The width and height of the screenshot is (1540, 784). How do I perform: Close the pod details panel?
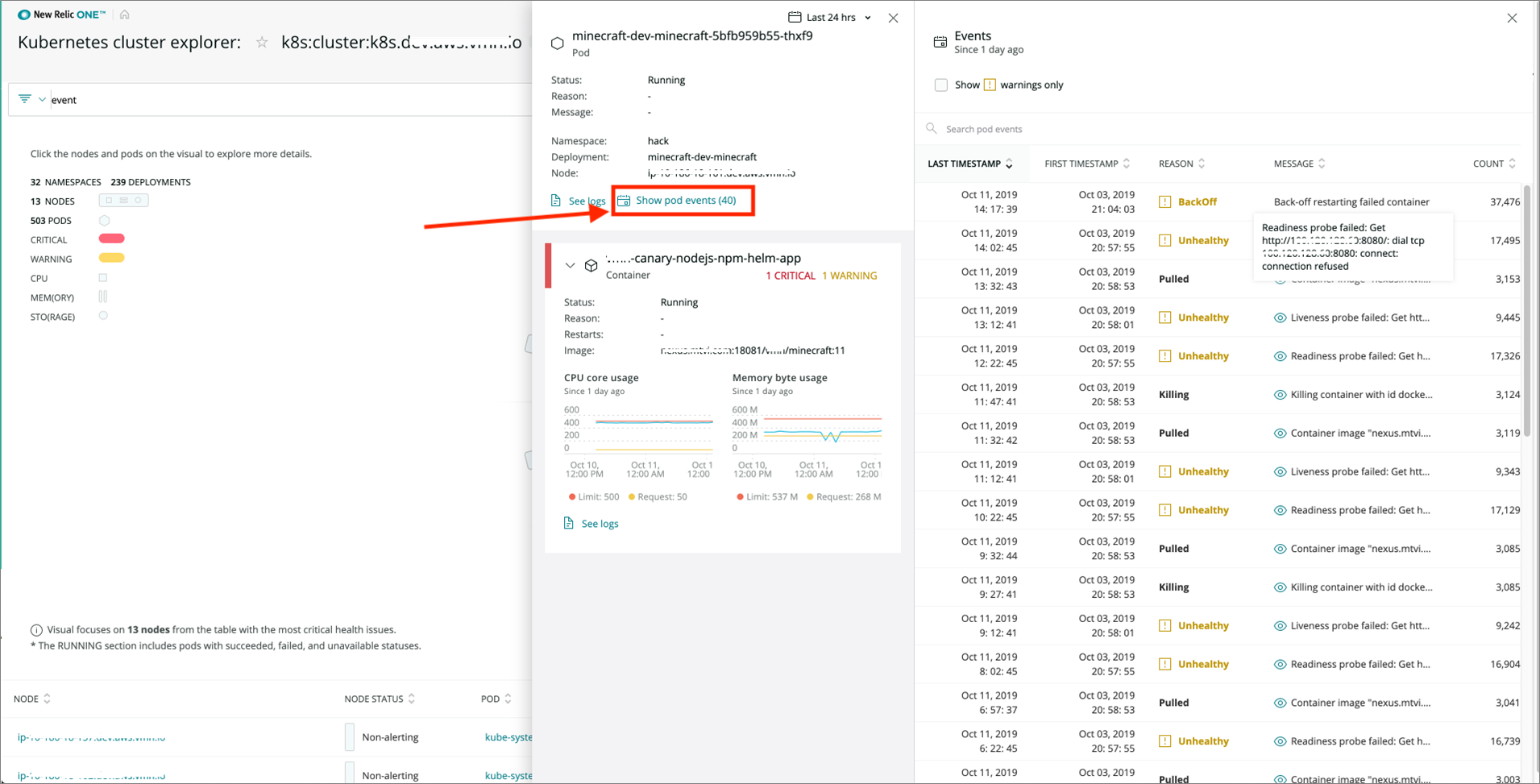[x=893, y=18]
